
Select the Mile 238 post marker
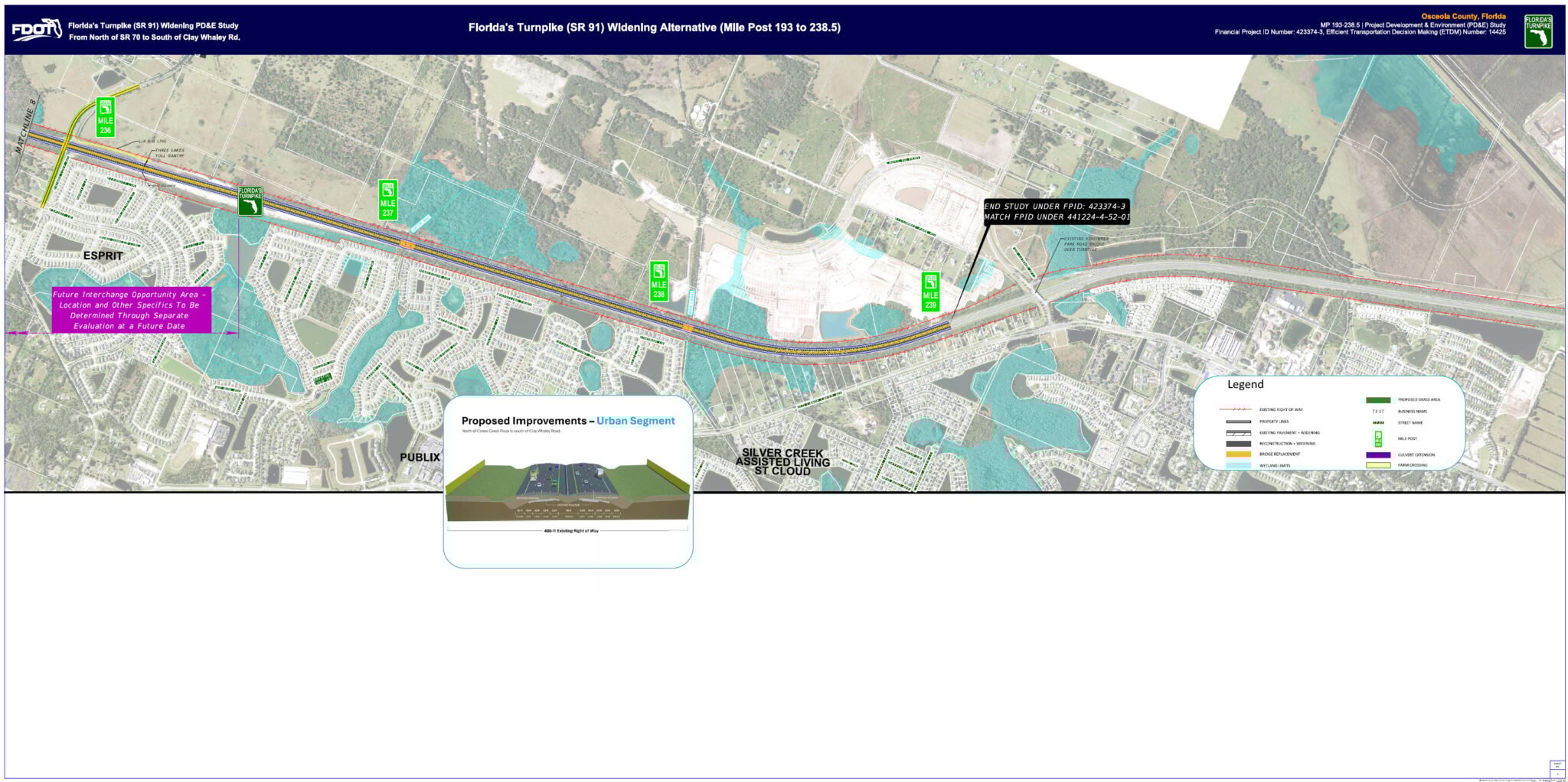pos(658,281)
